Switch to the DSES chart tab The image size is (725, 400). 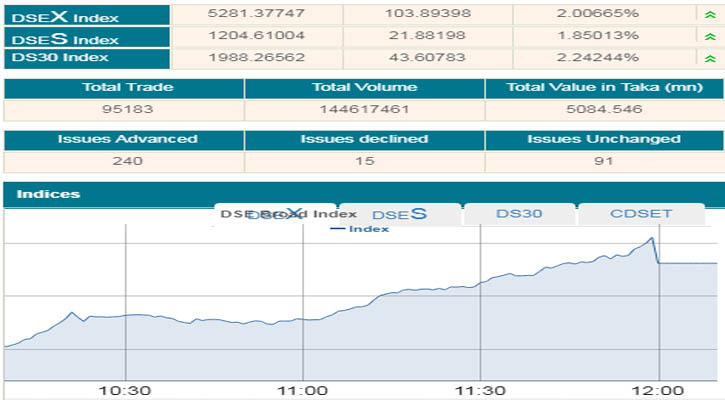coord(400,214)
